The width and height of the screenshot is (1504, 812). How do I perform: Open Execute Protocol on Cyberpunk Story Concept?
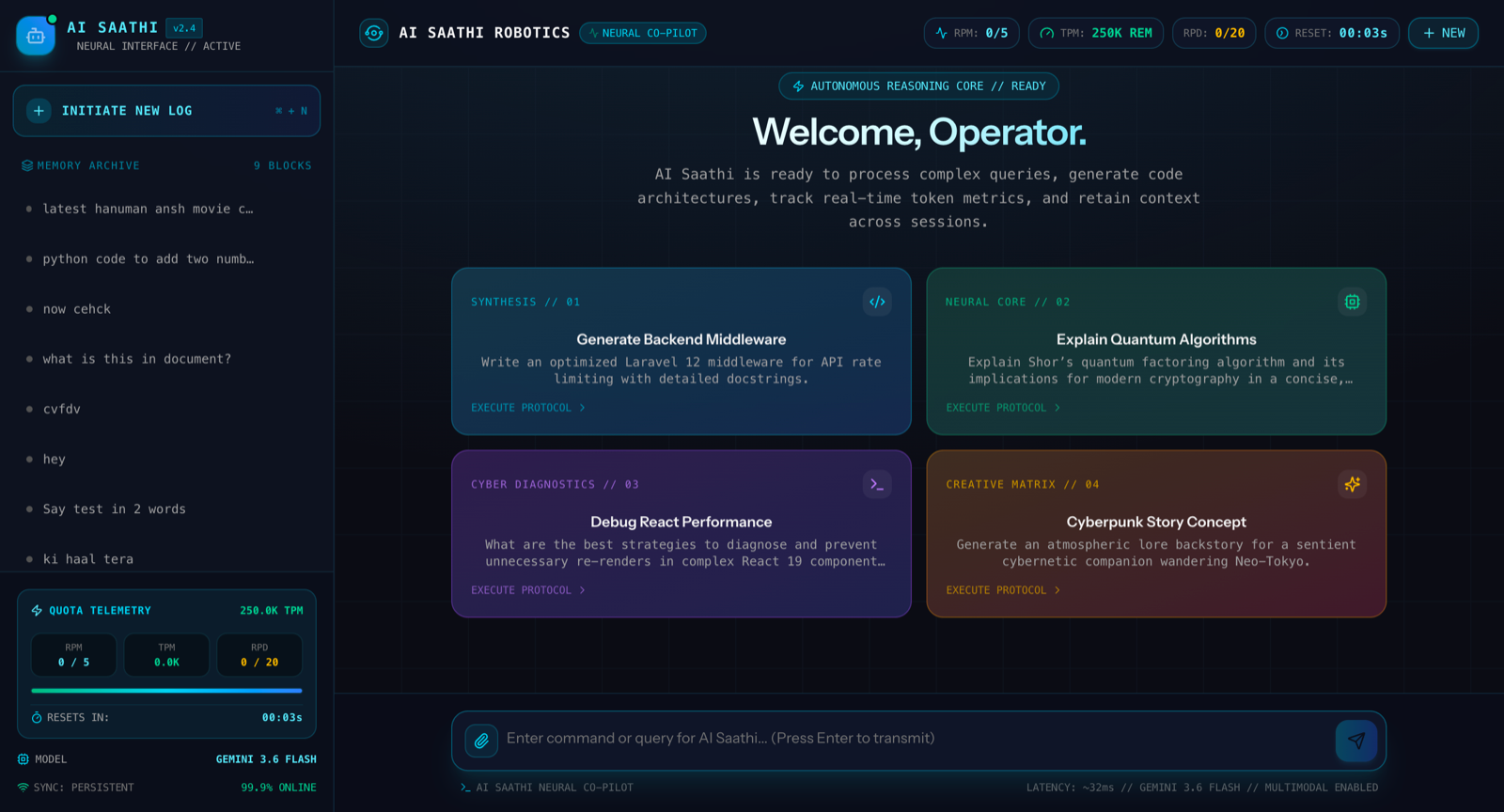click(x=1003, y=590)
